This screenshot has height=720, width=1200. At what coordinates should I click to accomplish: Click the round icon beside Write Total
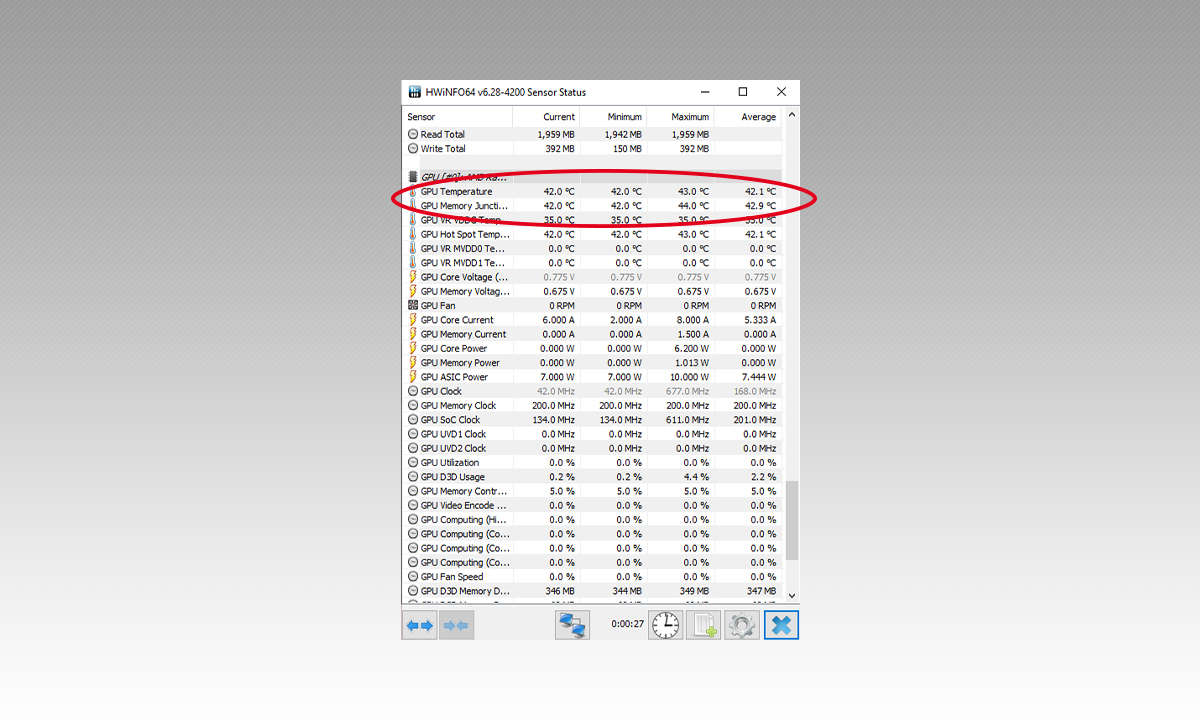click(x=413, y=148)
